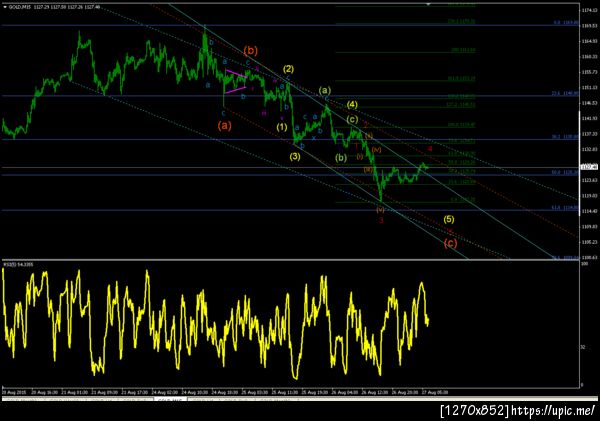Open the GOLD,M15 chart header dropdown arrow
Image resolution: width=600 pixels, height=421 pixels.
tap(5, 7)
